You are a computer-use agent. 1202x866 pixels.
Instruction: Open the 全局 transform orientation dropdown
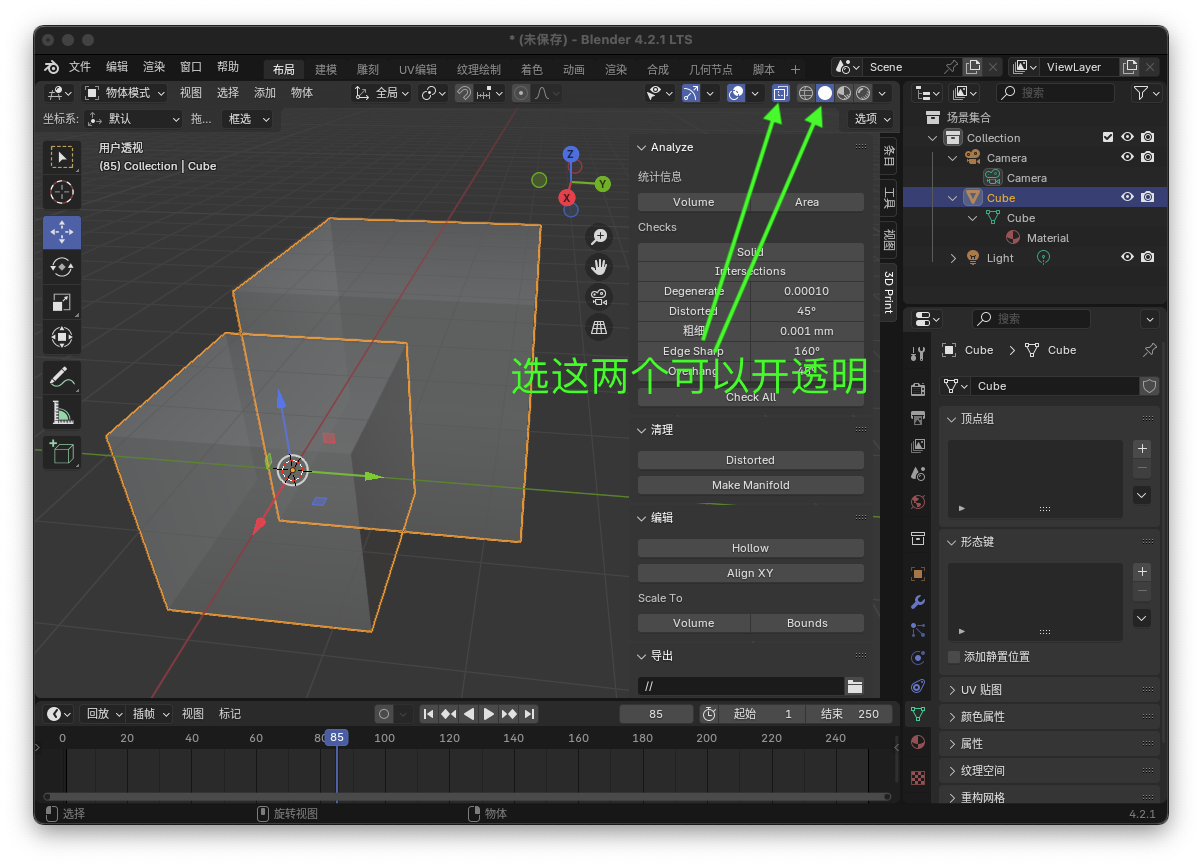pos(382,93)
